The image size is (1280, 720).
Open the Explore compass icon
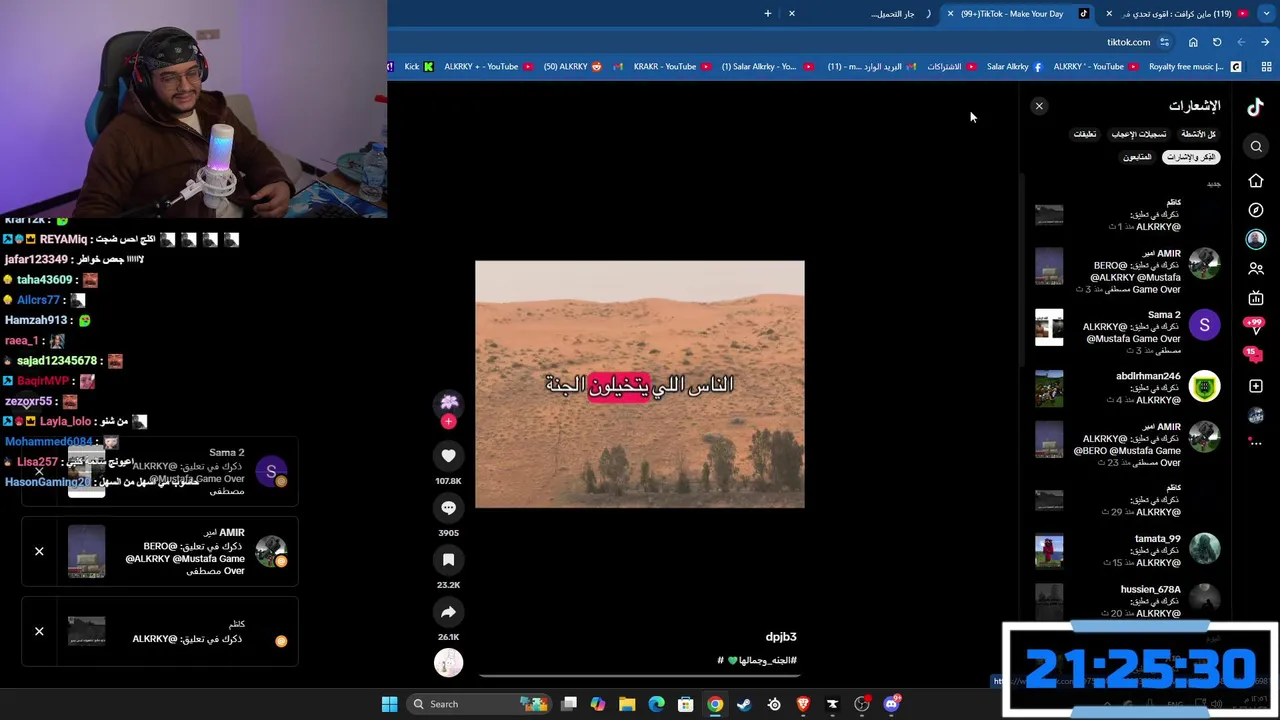pyautogui.click(x=1256, y=210)
